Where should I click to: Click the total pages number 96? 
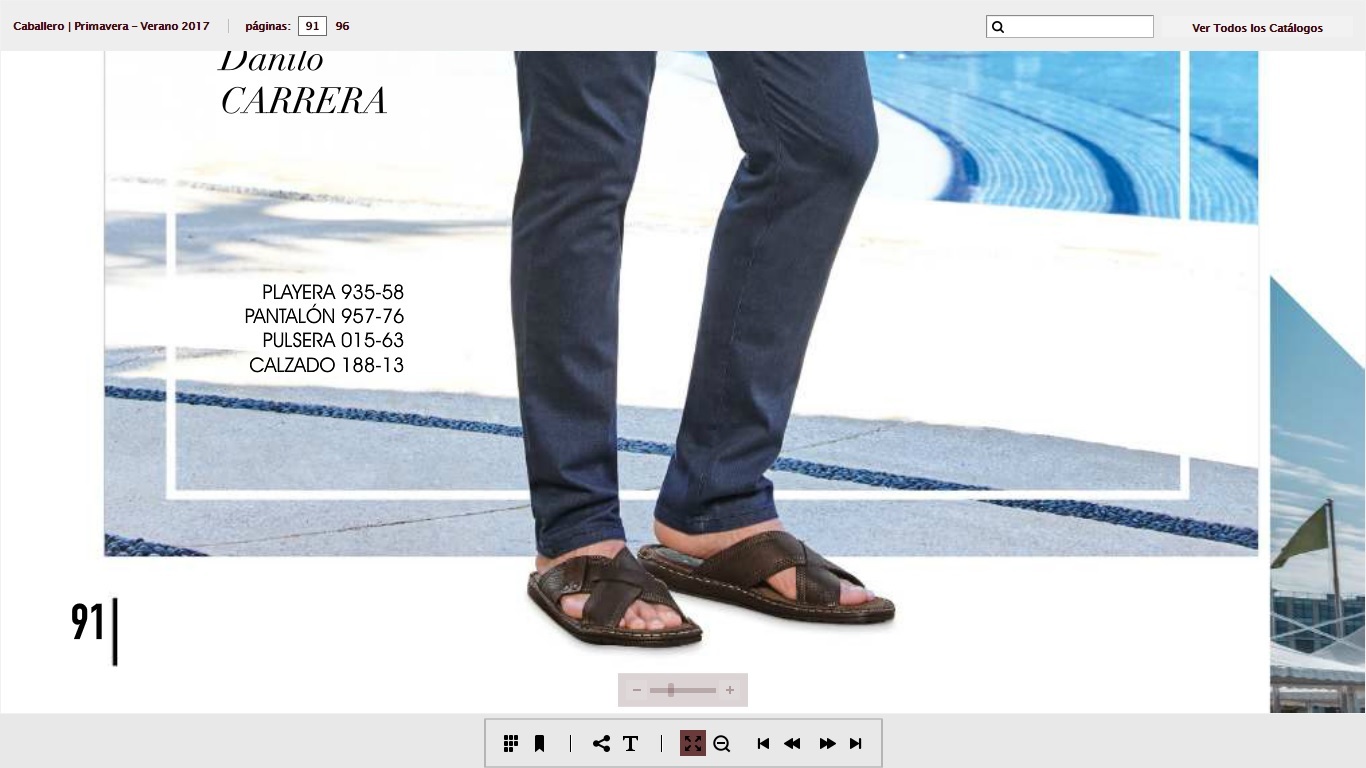(342, 26)
